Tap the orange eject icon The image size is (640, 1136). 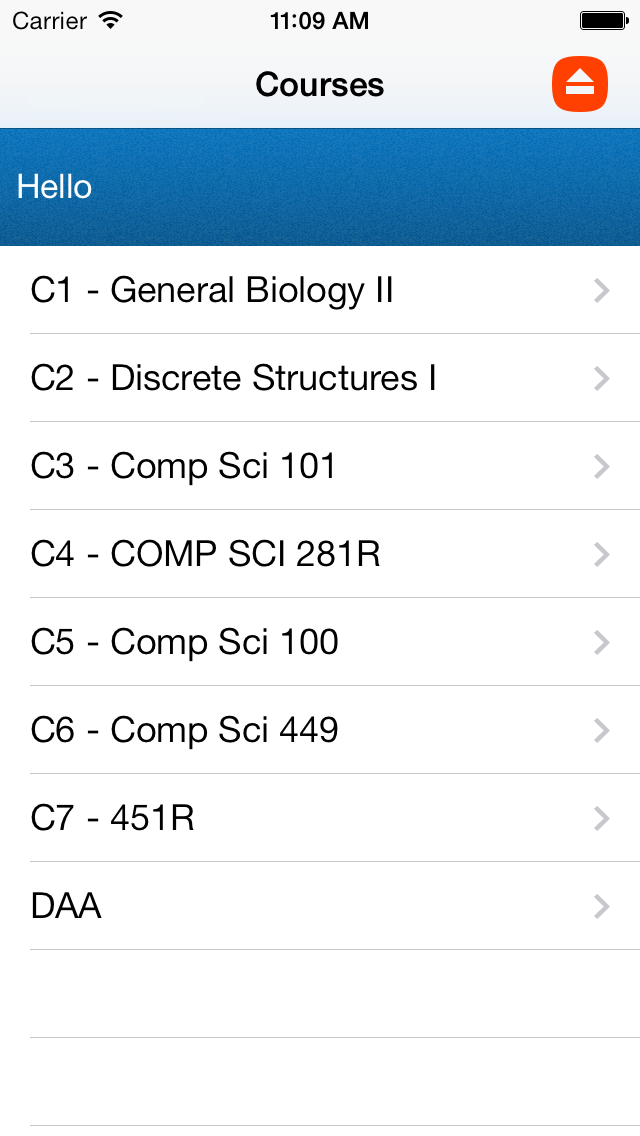point(580,83)
